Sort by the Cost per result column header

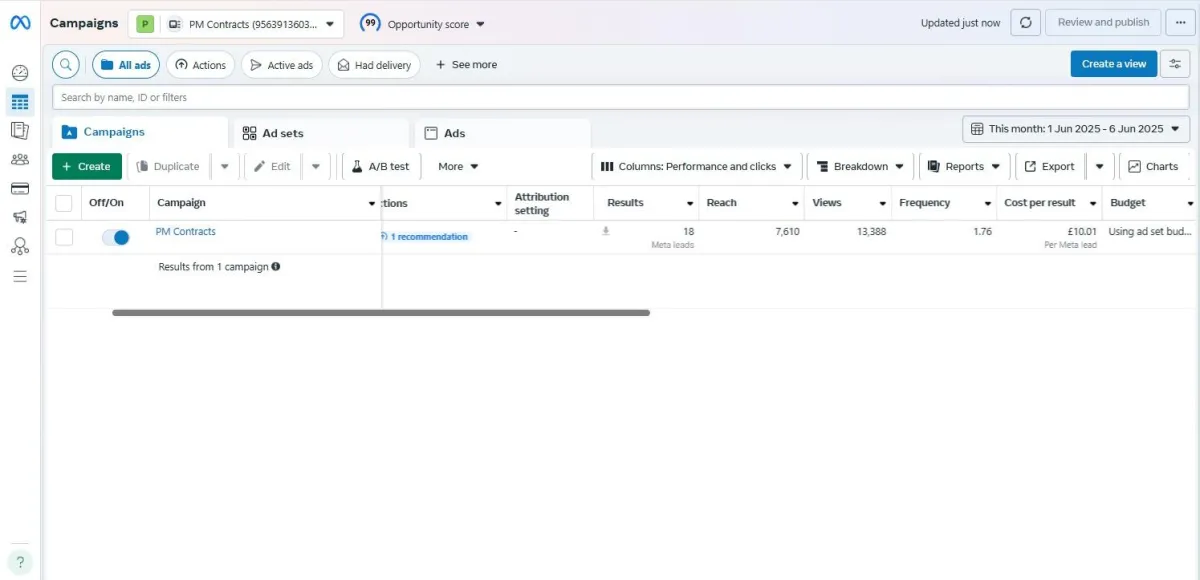coord(1049,203)
